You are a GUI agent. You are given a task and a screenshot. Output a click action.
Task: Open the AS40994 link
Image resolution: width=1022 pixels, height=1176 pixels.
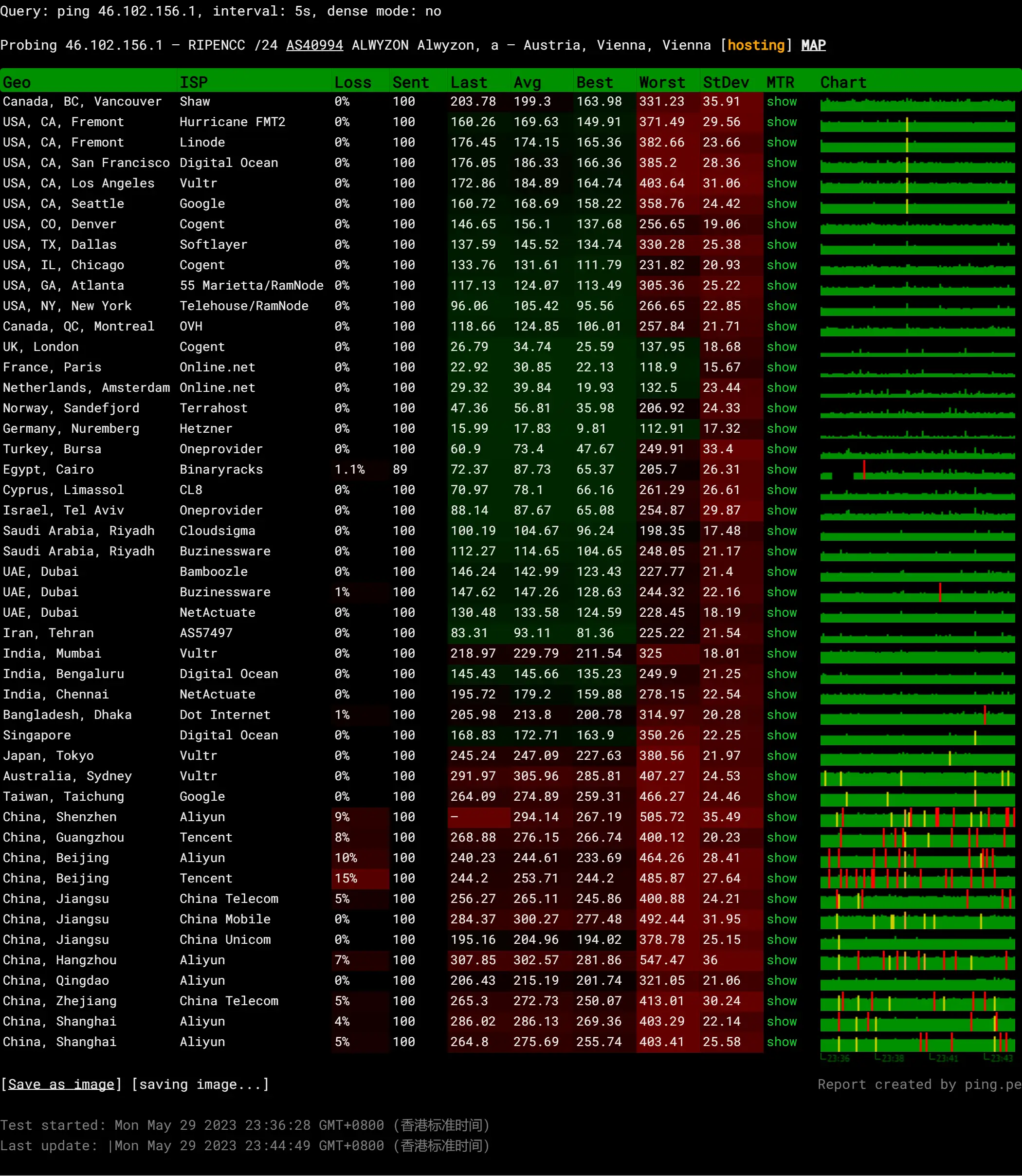click(x=314, y=45)
